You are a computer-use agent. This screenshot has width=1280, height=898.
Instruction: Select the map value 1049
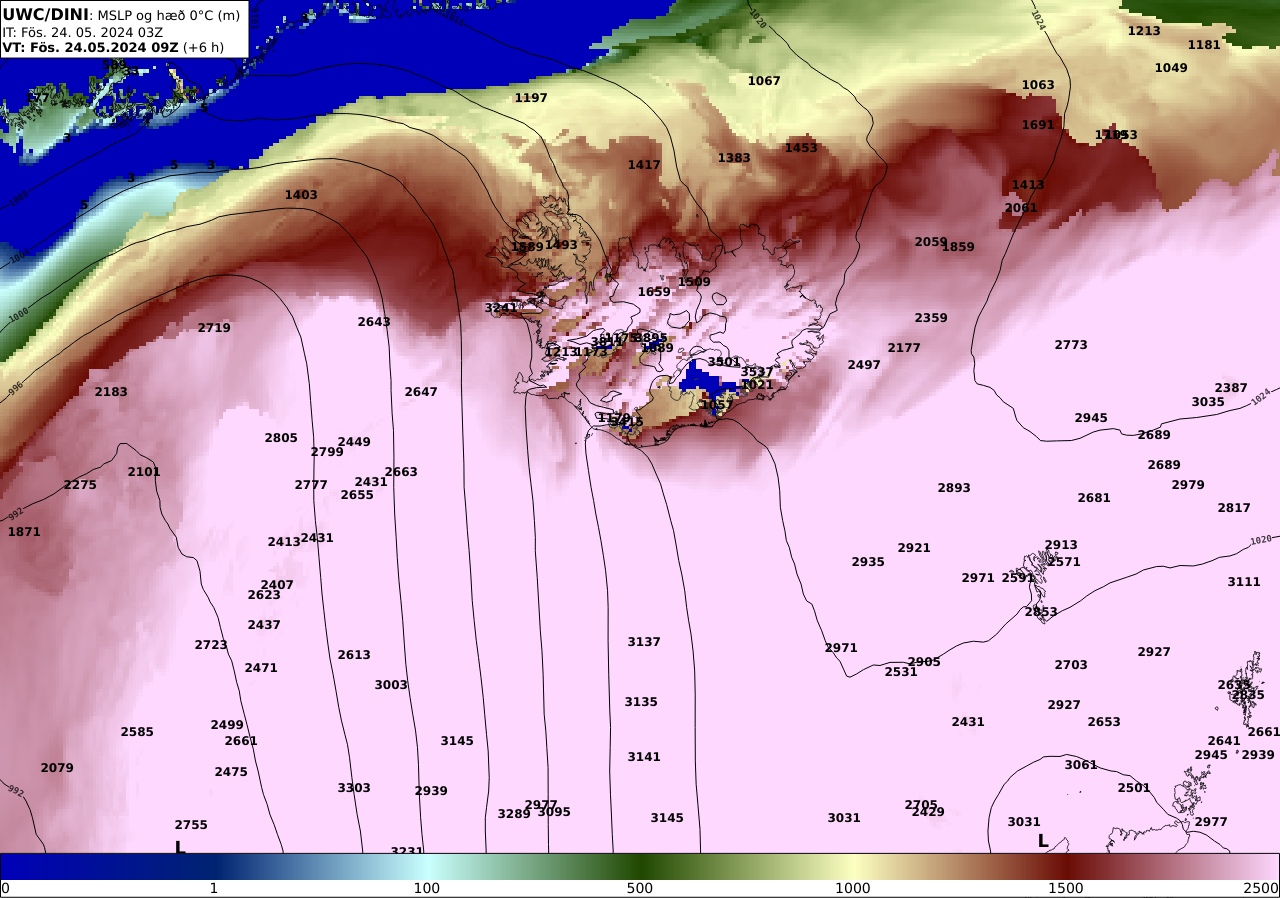pos(1171,68)
